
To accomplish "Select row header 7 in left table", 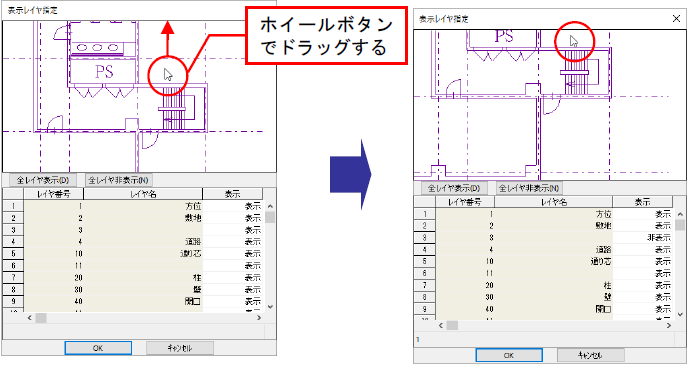I will [x=13, y=278].
